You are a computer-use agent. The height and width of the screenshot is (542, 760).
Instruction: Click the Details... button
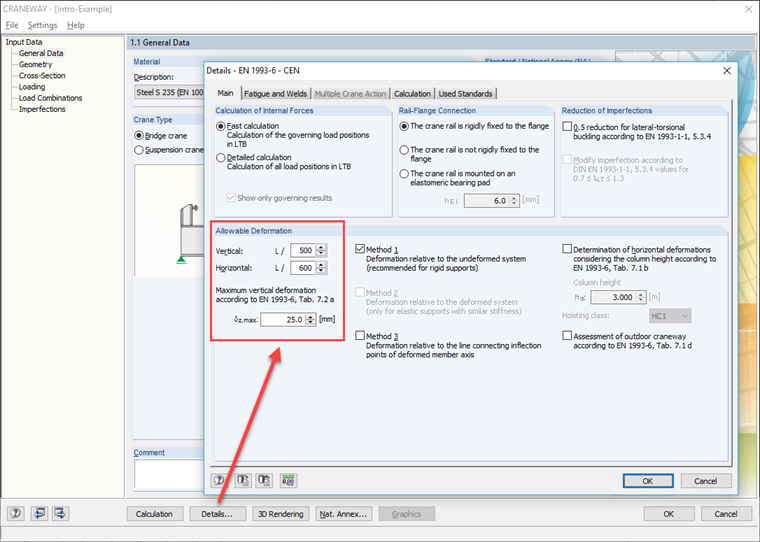217,514
